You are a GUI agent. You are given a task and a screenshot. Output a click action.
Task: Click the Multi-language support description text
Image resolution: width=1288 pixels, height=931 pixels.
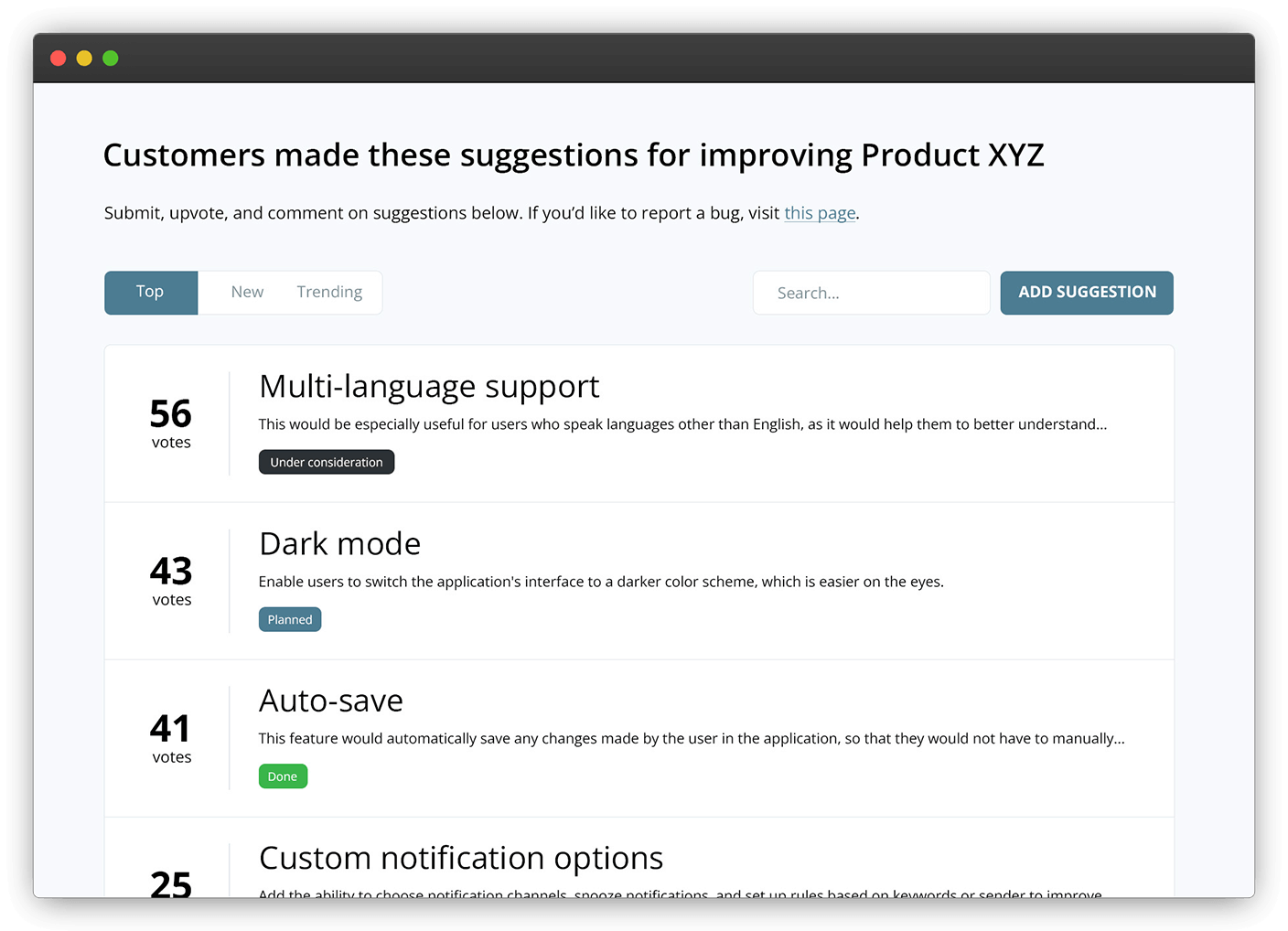pyautogui.click(x=682, y=424)
